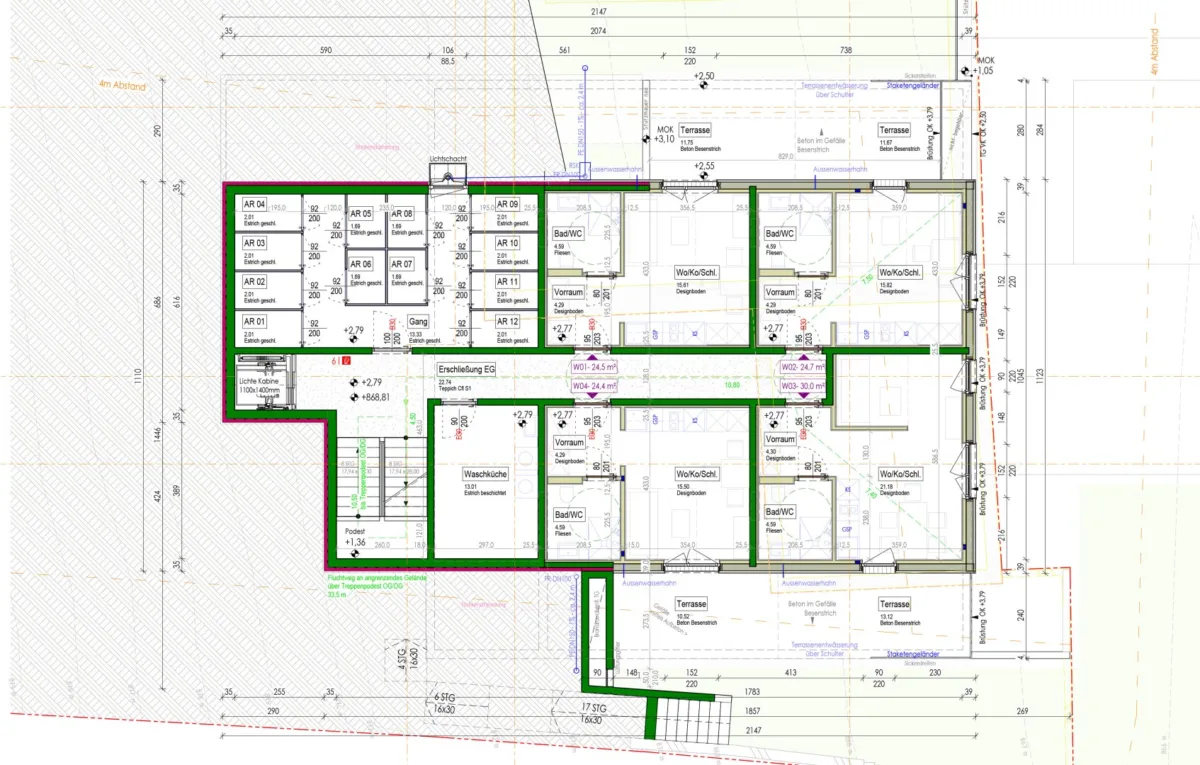Screen dimensions: 1200x765
Task: Select the Lichte Kabine elevator label
Action: coord(262,384)
